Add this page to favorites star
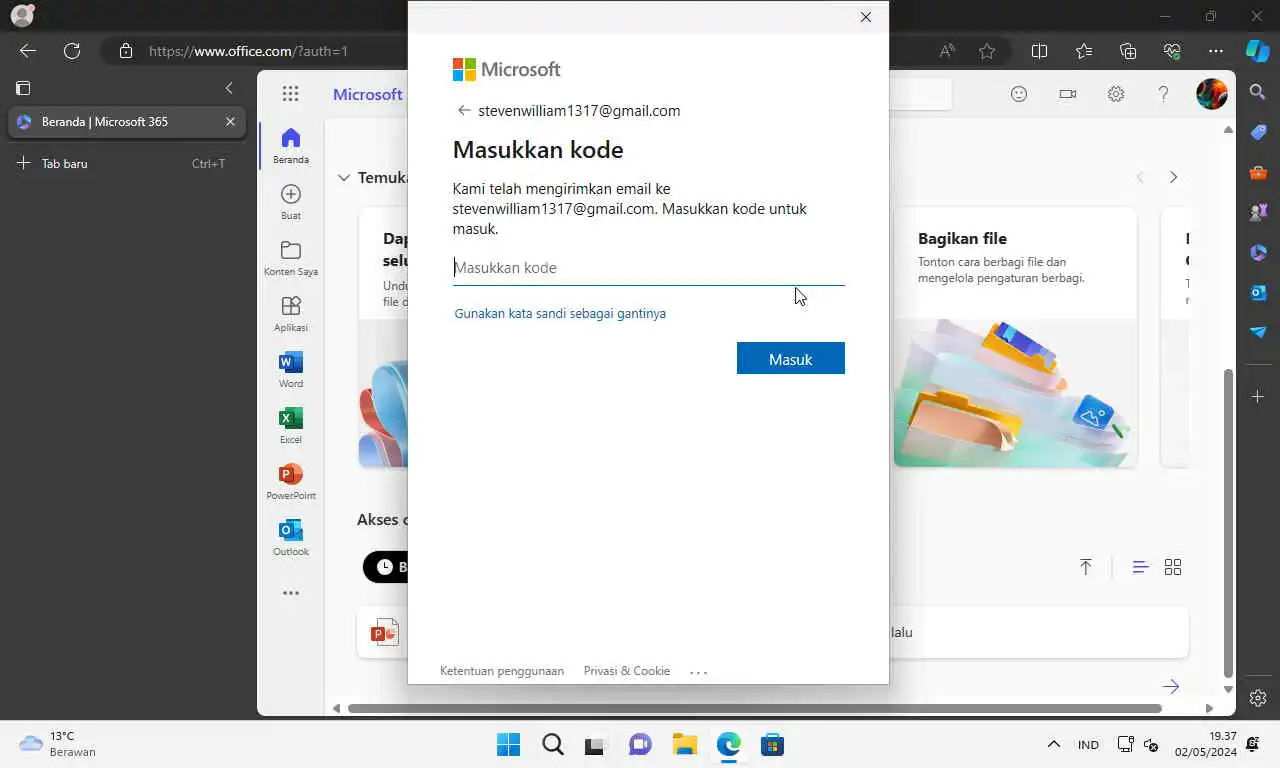The image size is (1280, 768). 987,51
